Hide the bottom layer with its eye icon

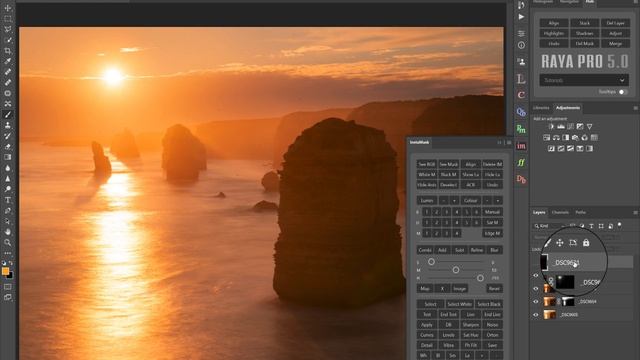coord(536,315)
